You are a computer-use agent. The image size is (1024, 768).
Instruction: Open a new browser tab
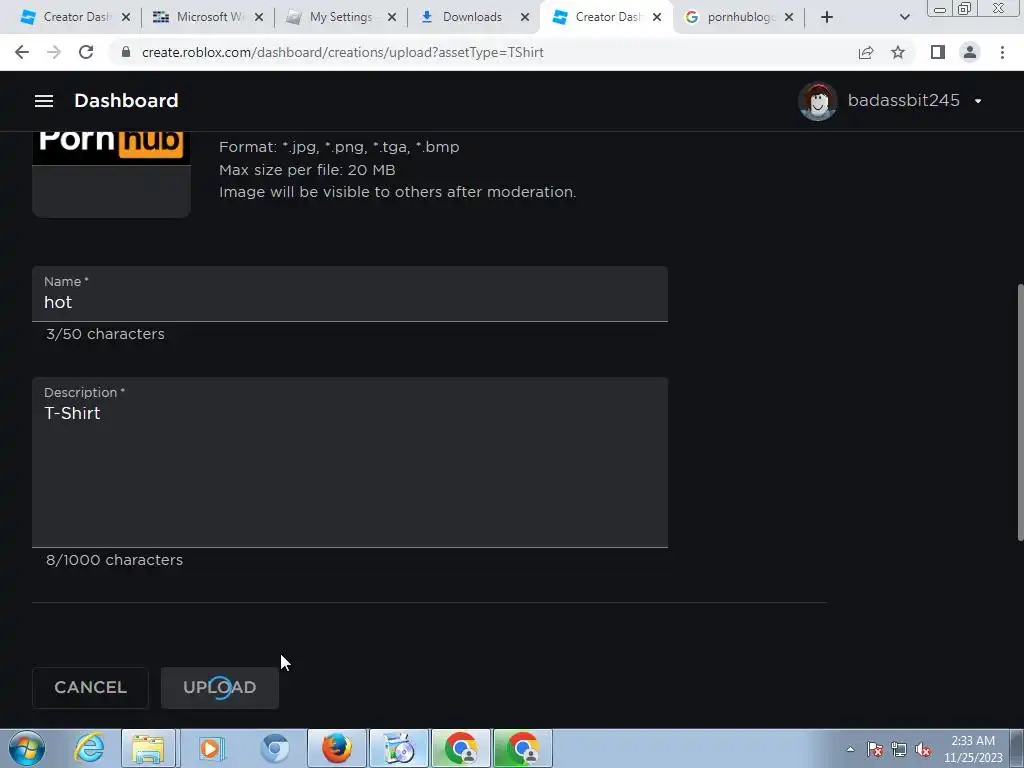(827, 17)
